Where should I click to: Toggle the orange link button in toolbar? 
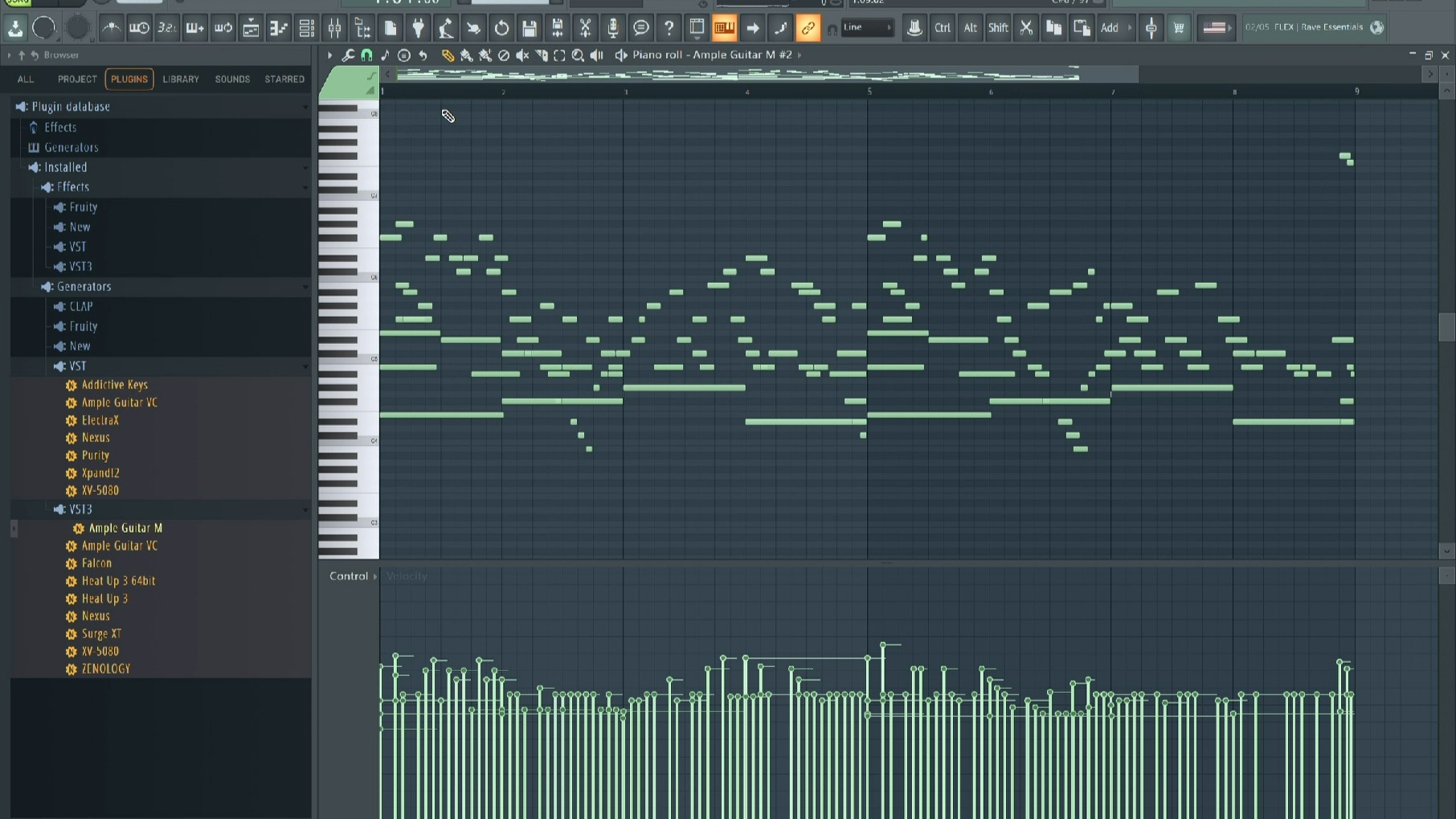tap(808, 28)
